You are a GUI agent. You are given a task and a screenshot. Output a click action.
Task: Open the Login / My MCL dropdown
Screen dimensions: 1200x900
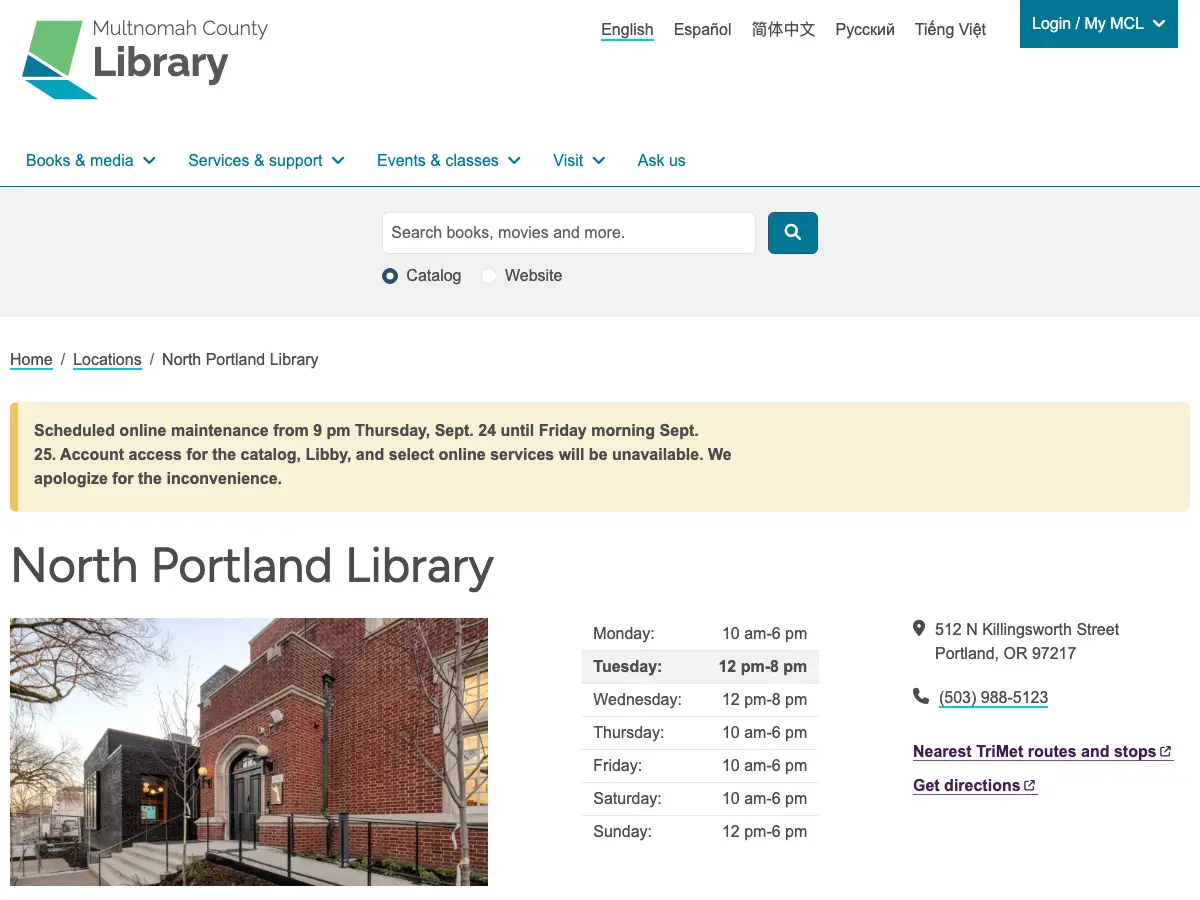click(x=1099, y=24)
